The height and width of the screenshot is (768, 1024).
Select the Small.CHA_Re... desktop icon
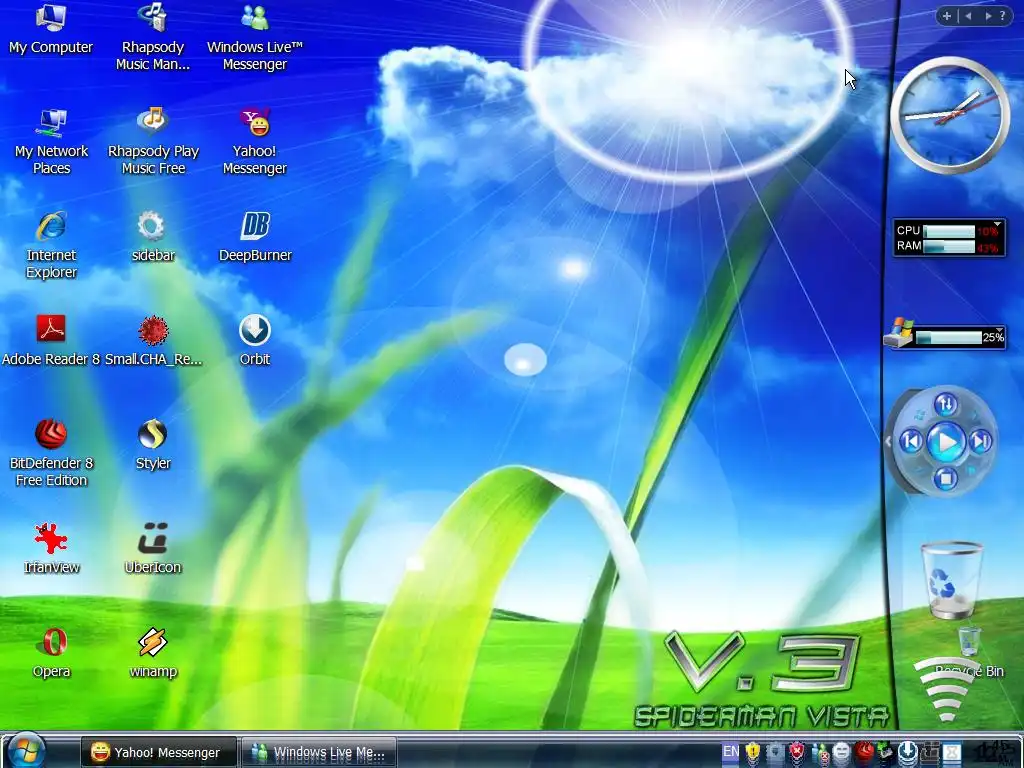[153, 340]
